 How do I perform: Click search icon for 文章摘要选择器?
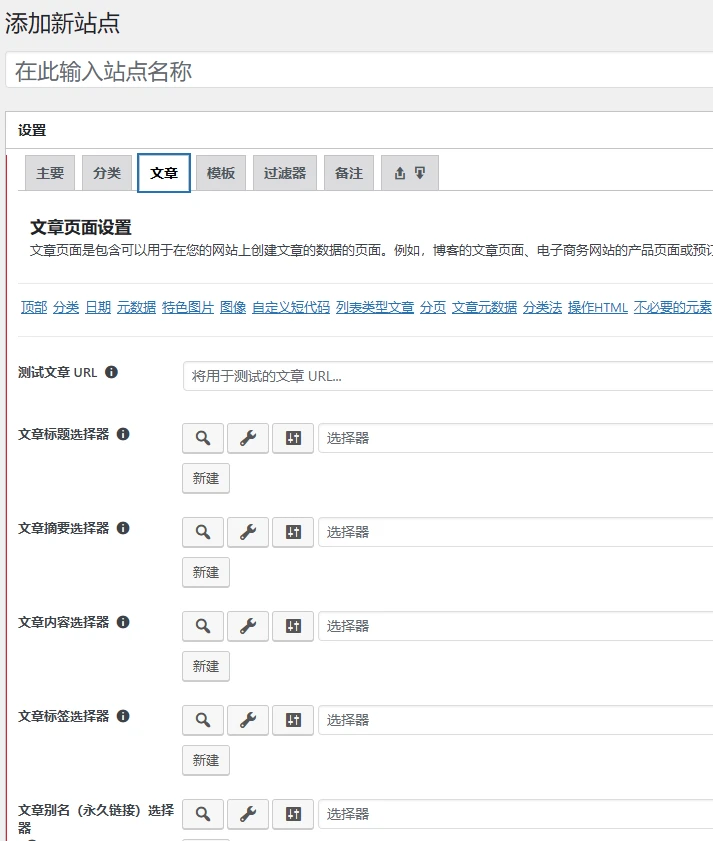(x=203, y=532)
